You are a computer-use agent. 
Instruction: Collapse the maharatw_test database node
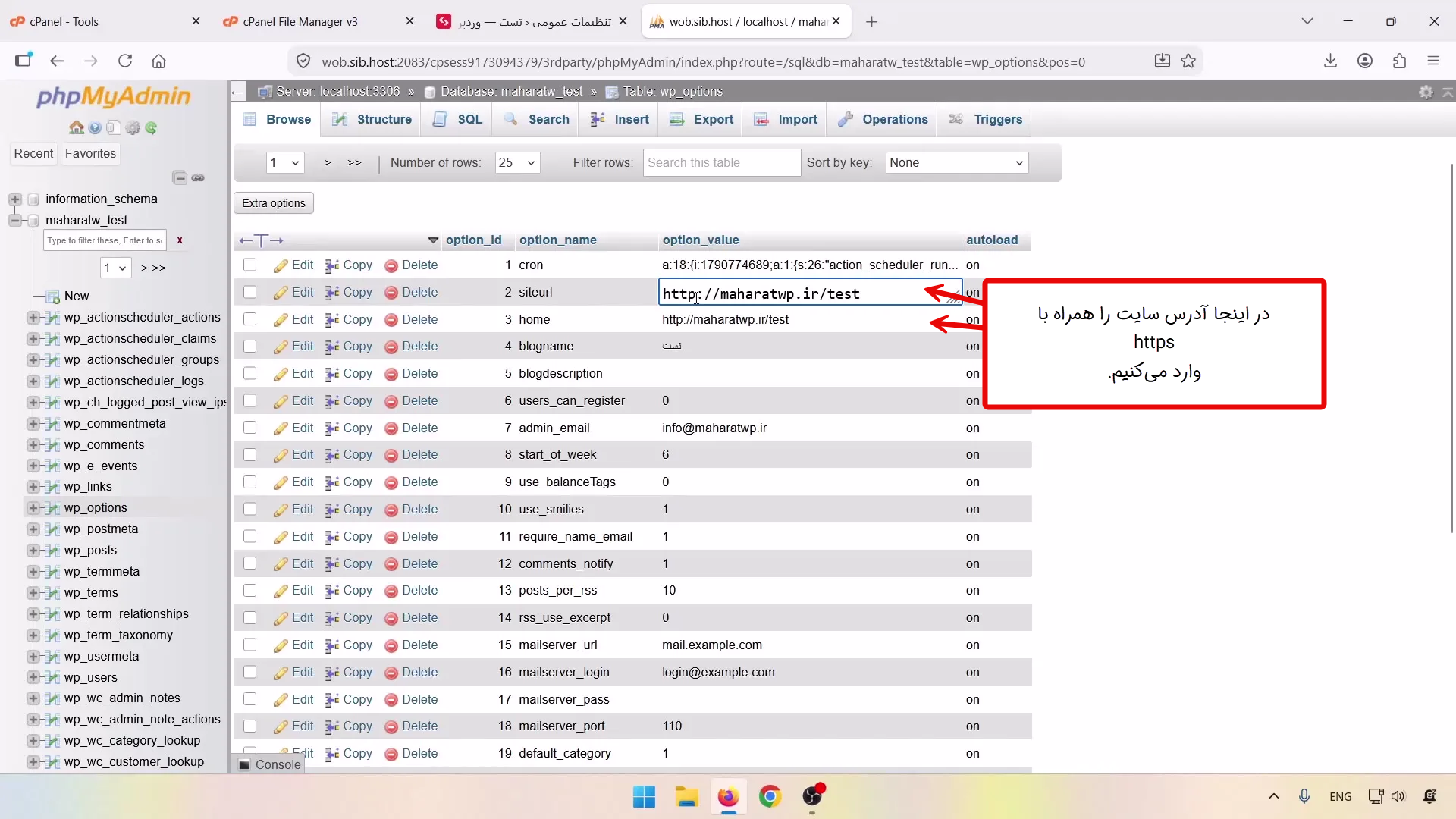14,221
